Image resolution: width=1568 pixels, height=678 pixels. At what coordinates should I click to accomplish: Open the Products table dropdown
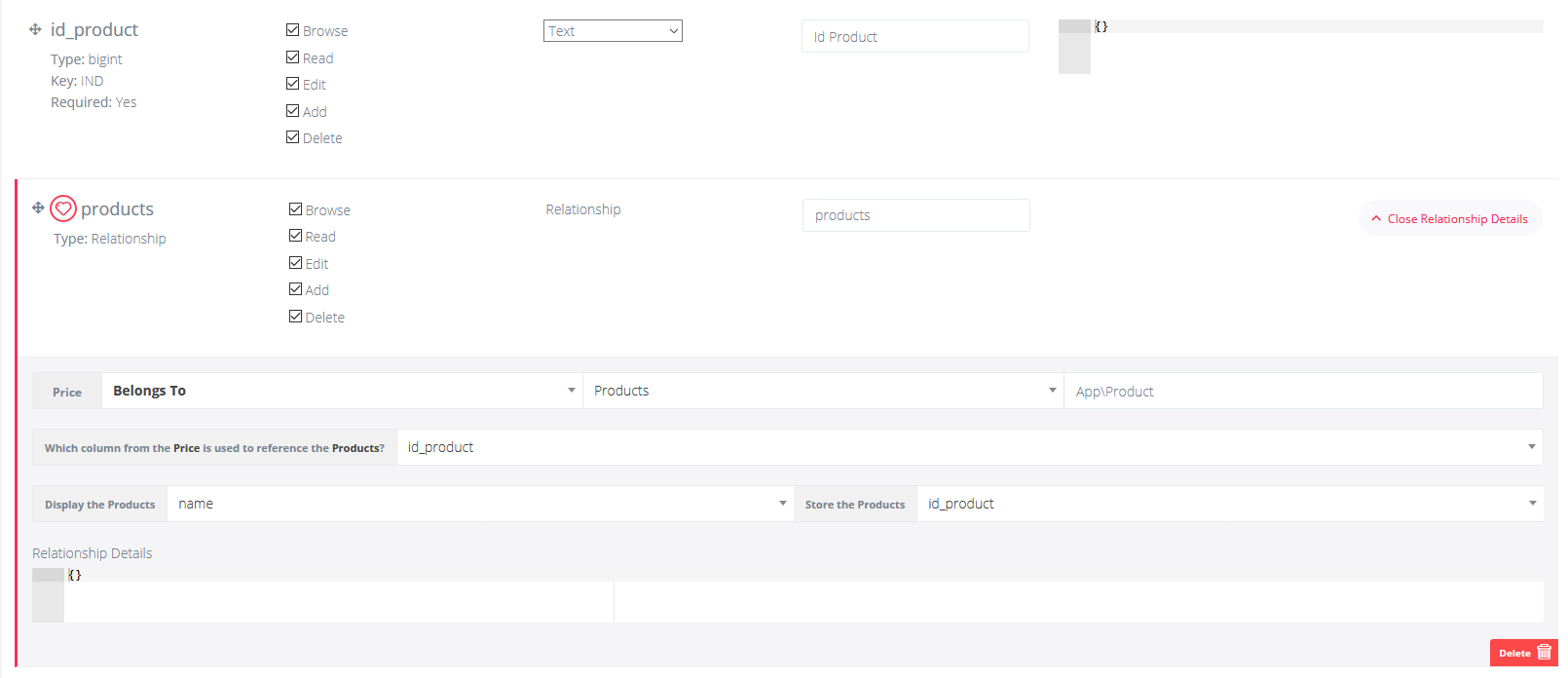tap(823, 391)
